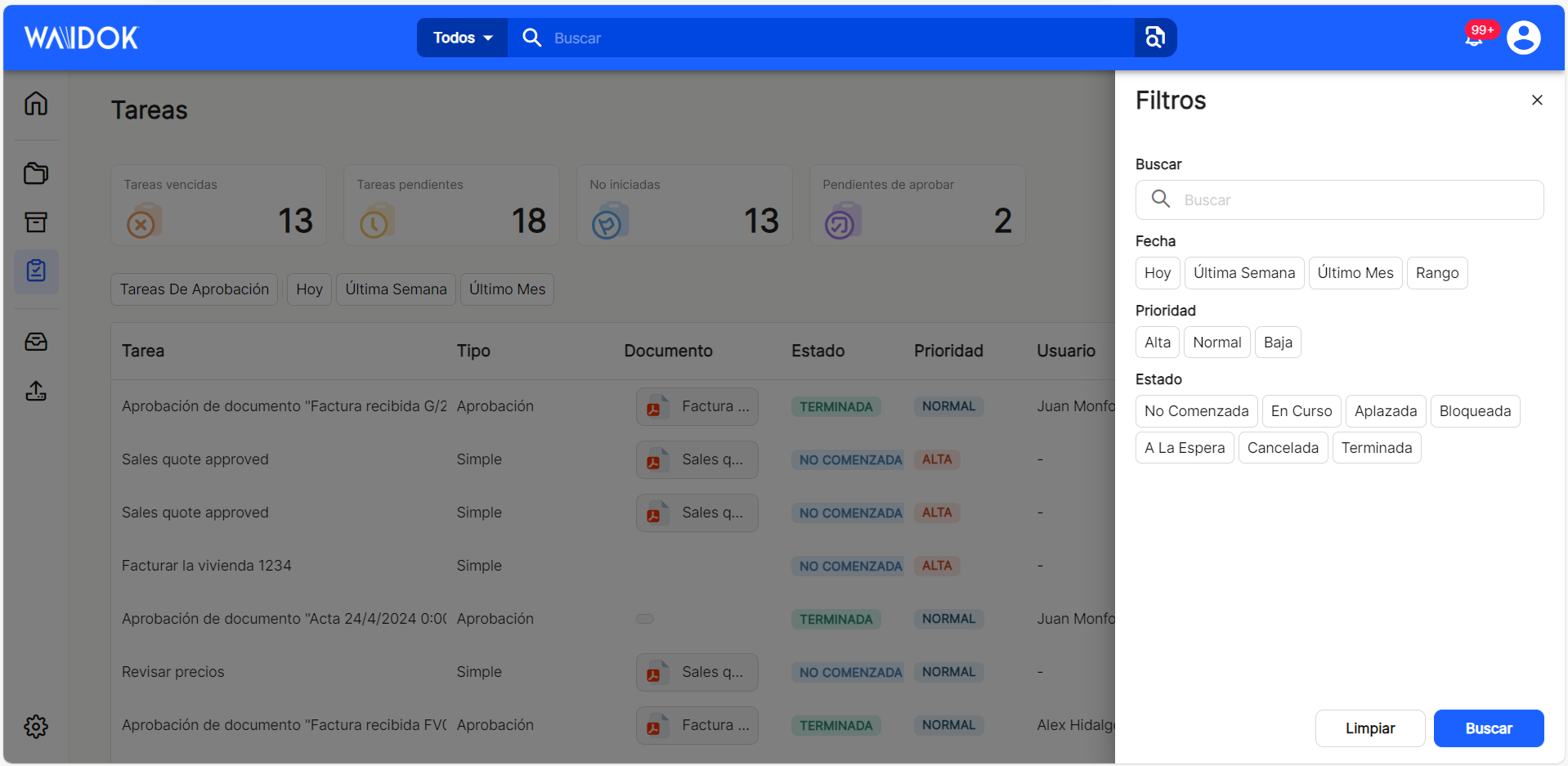1568x766 pixels.
Task: Toggle Normal priority filter
Action: tap(1216, 343)
